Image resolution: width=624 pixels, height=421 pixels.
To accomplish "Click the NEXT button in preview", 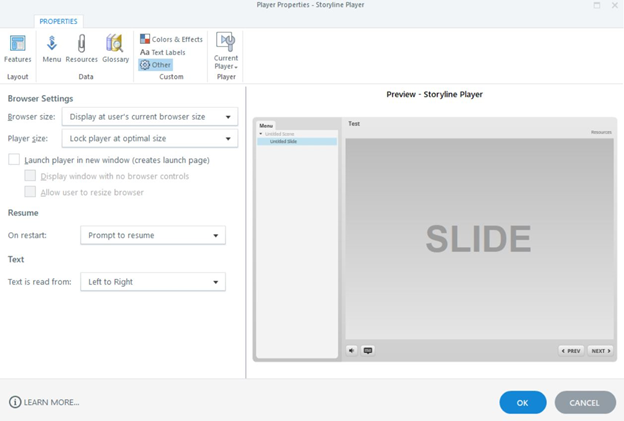I will click(x=601, y=351).
